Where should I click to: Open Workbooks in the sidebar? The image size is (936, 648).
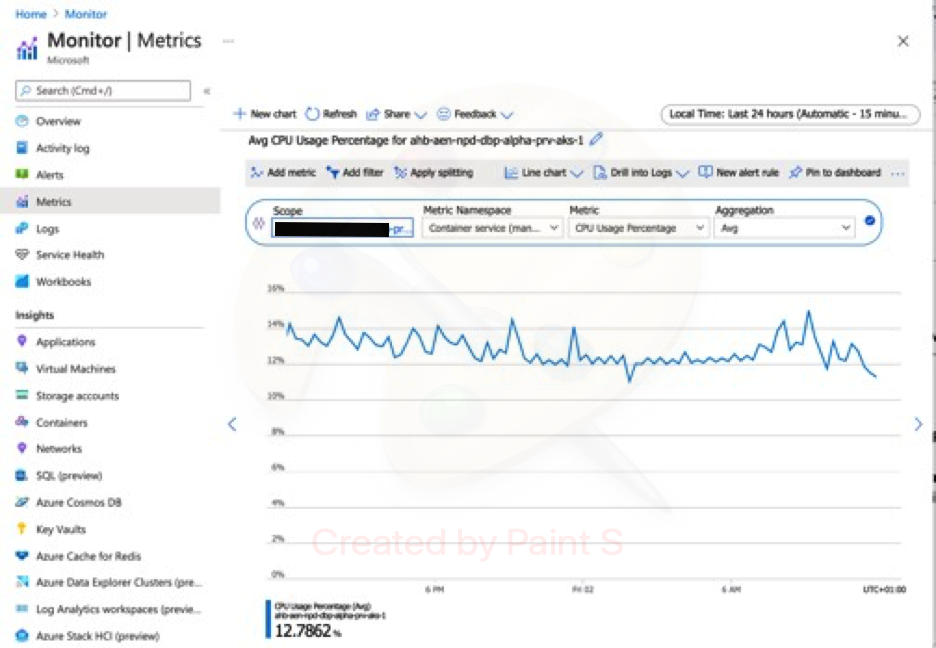tap(63, 282)
